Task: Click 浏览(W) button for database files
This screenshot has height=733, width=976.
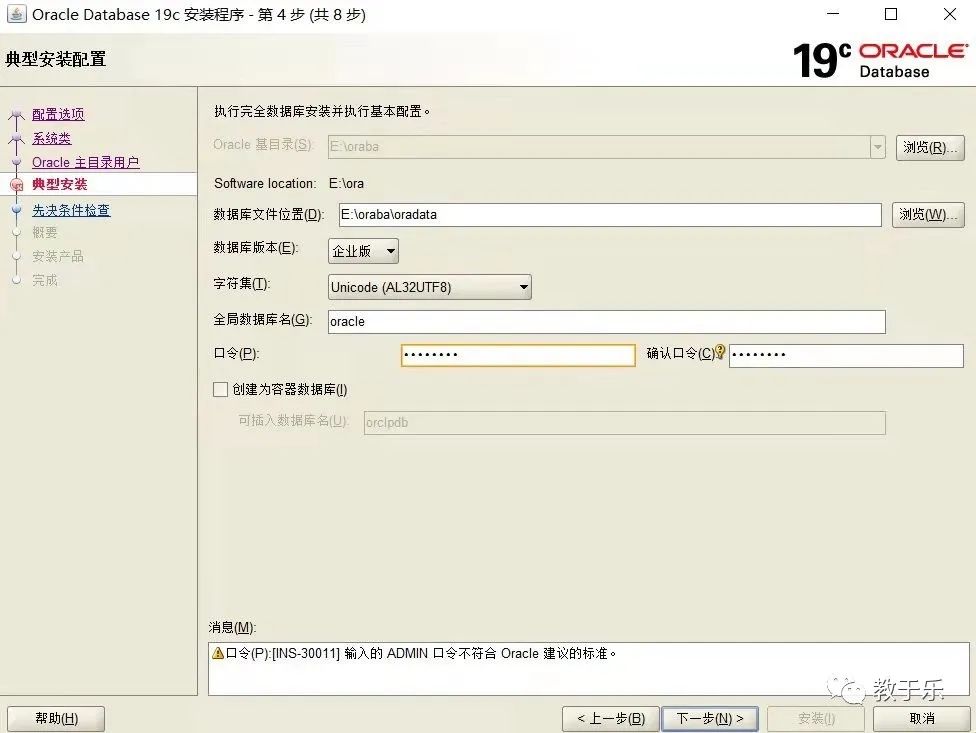Action: click(x=927, y=215)
